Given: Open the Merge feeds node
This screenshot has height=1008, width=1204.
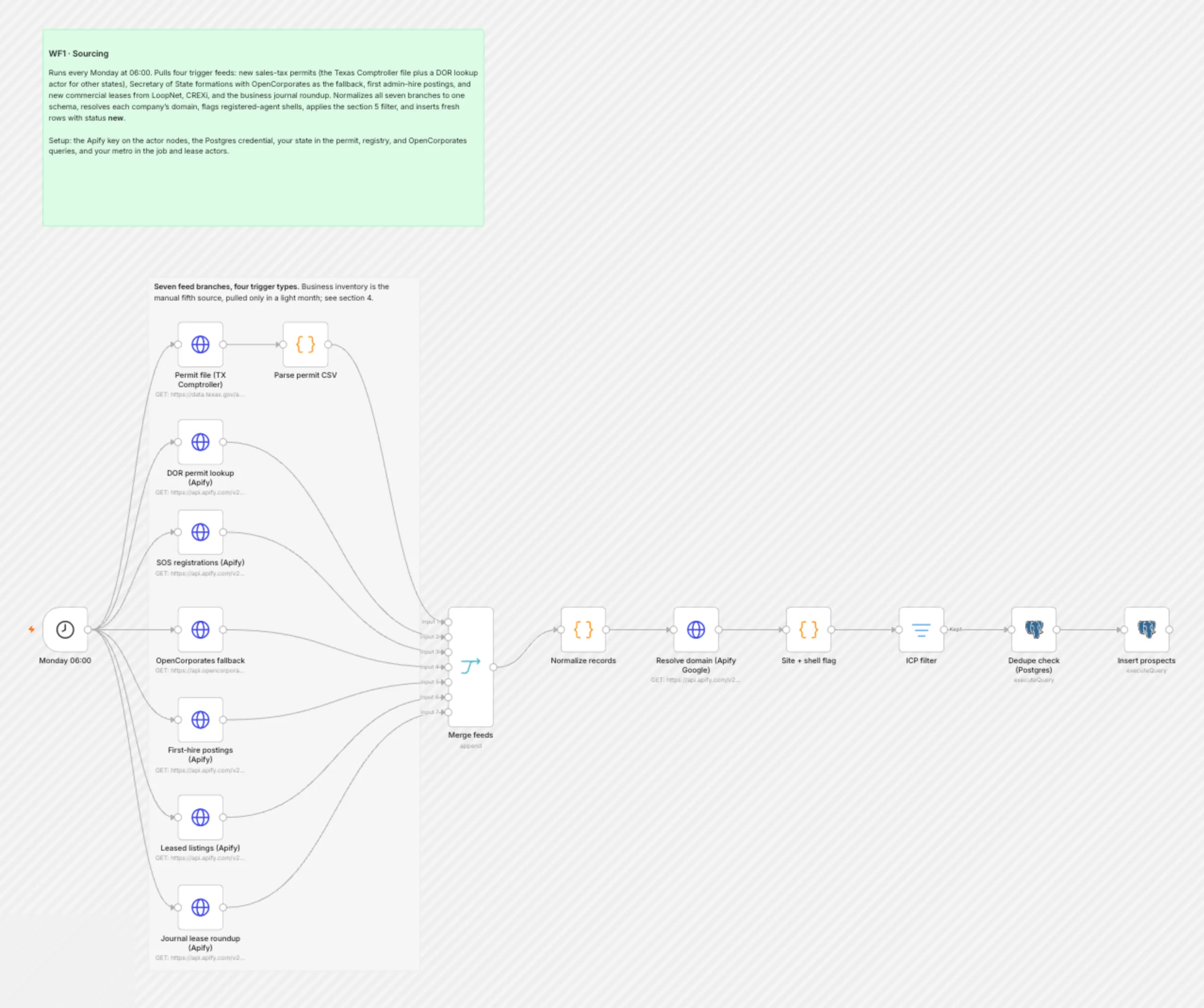Looking at the screenshot, I should click(471, 667).
